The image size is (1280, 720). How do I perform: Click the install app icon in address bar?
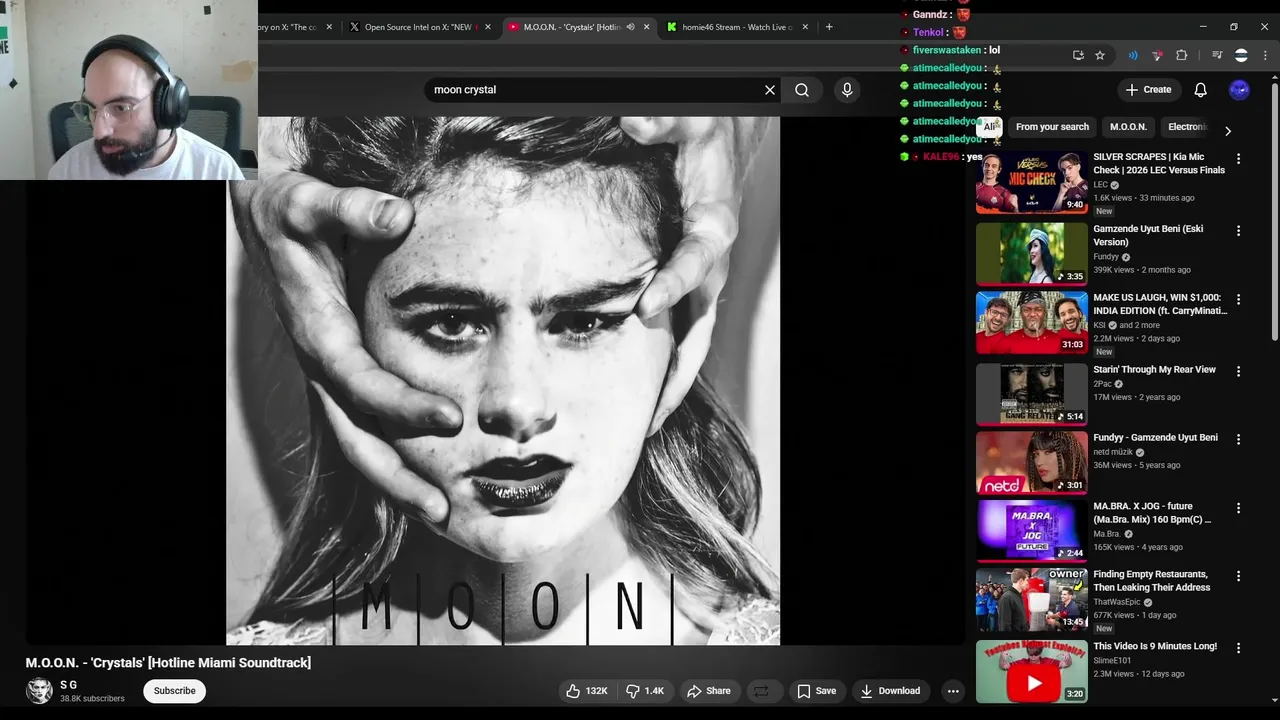click(1078, 55)
